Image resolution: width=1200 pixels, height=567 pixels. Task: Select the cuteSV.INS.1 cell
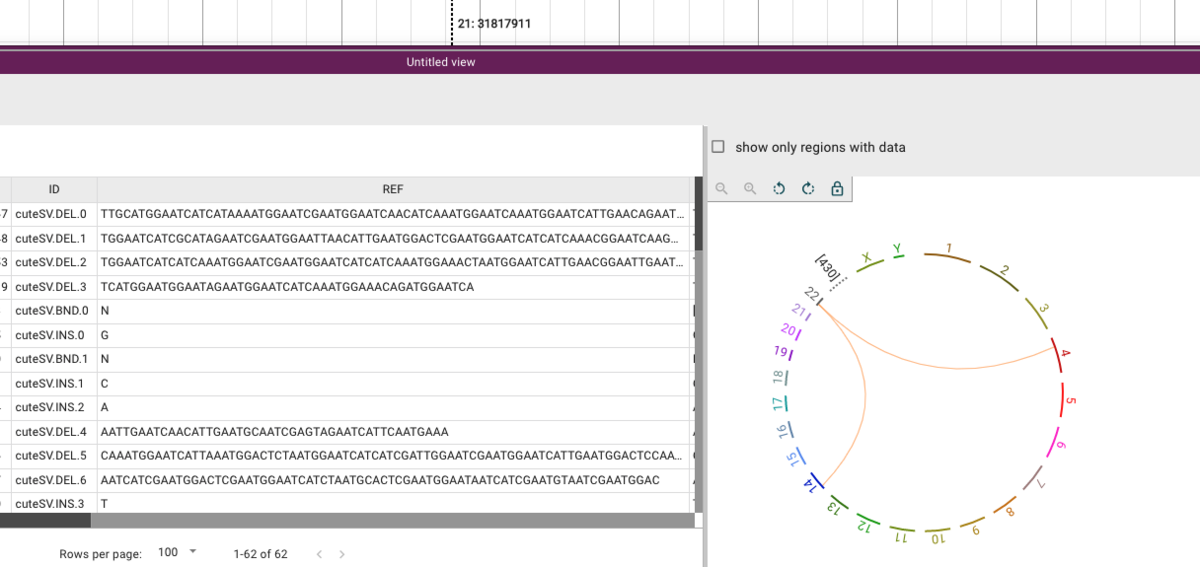54,383
